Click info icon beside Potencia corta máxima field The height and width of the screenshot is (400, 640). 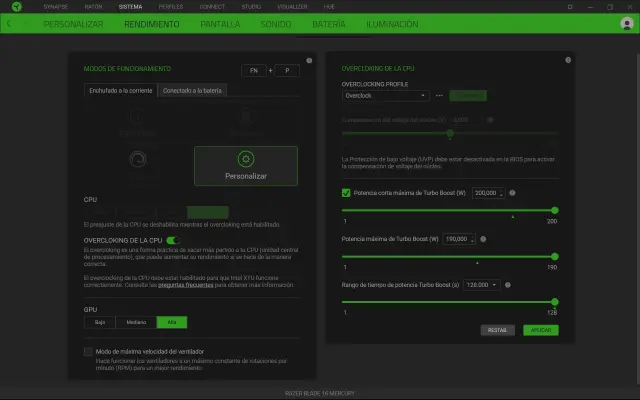click(512, 192)
